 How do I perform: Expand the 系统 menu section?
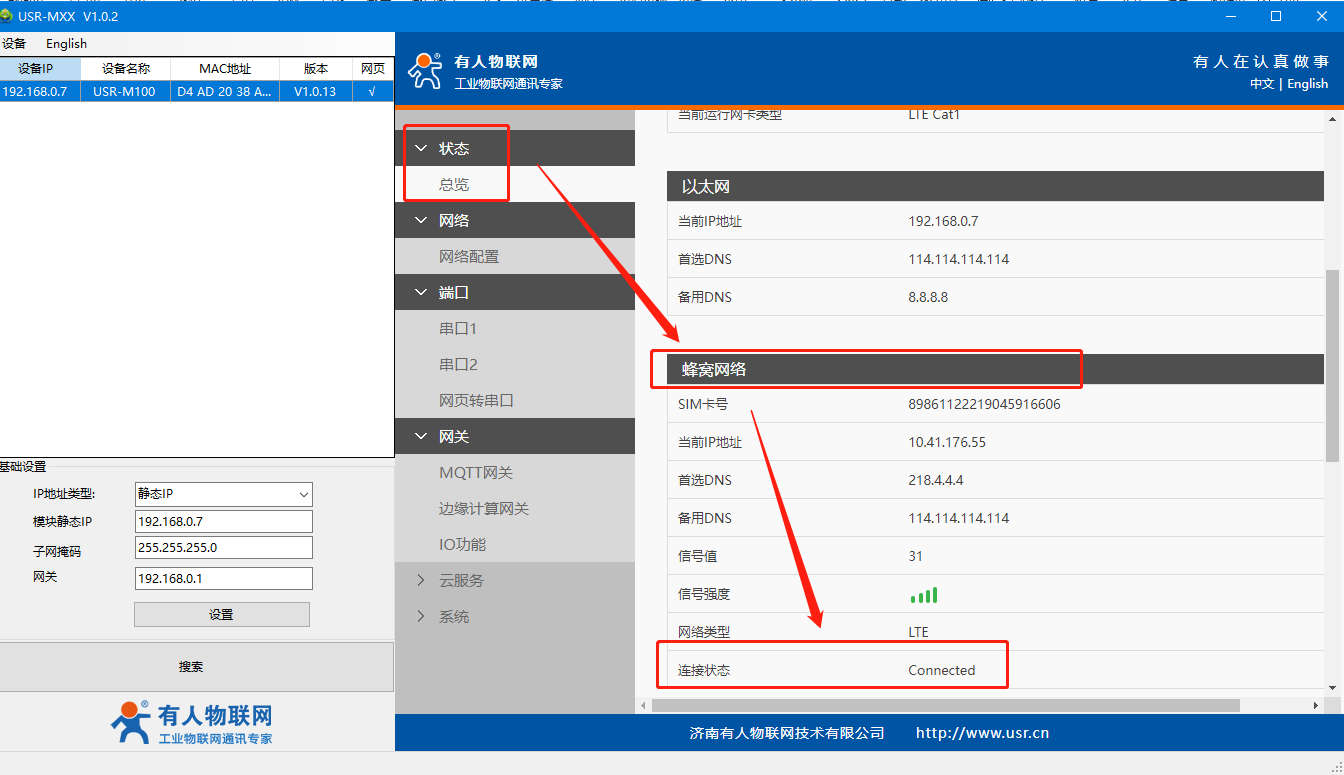(x=453, y=617)
